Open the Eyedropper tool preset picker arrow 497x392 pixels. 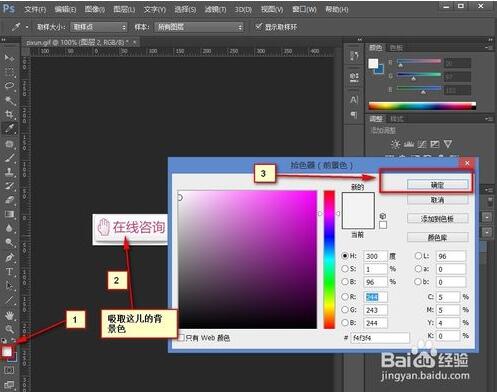27,27
